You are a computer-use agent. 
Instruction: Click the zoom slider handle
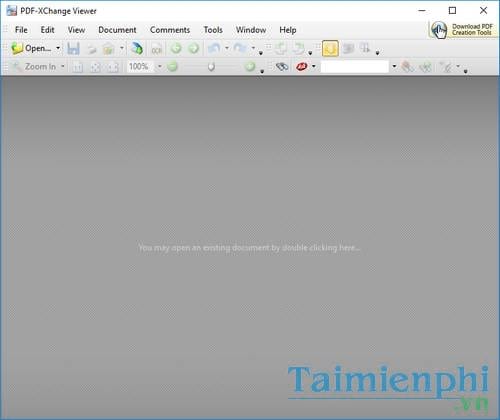211,67
